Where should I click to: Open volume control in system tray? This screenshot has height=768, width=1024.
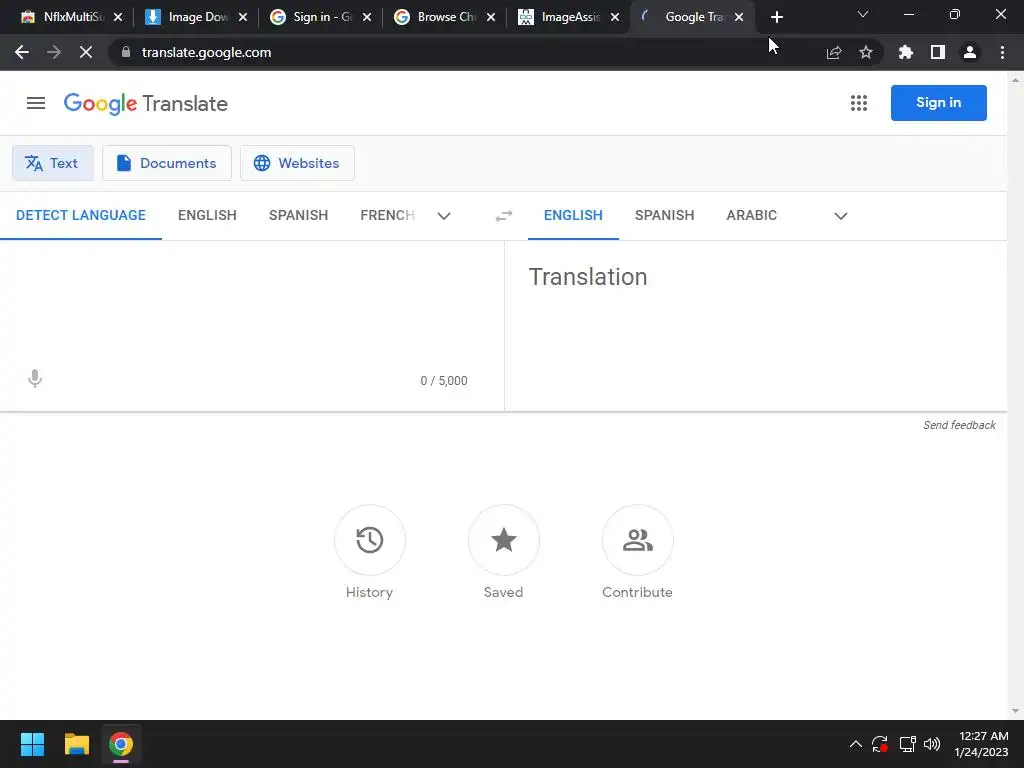932,744
